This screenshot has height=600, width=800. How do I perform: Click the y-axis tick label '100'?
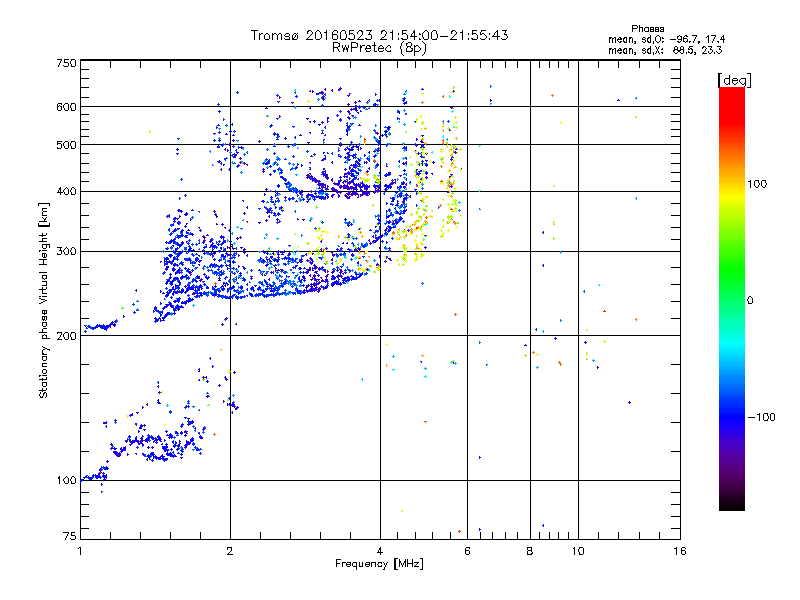pyautogui.click(x=66, y=481)
